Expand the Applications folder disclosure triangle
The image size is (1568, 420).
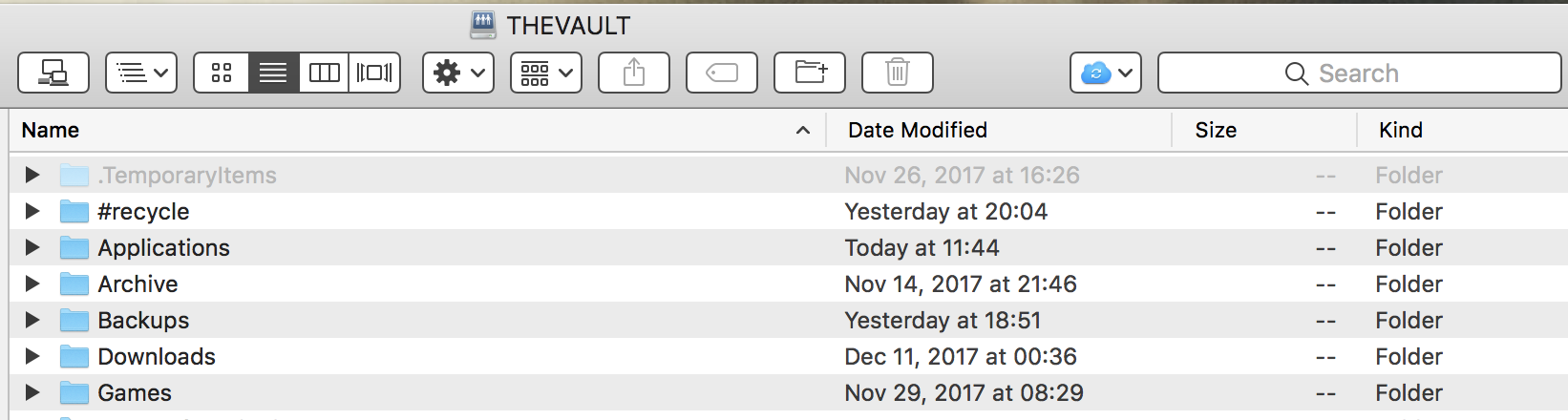[32, 248]
